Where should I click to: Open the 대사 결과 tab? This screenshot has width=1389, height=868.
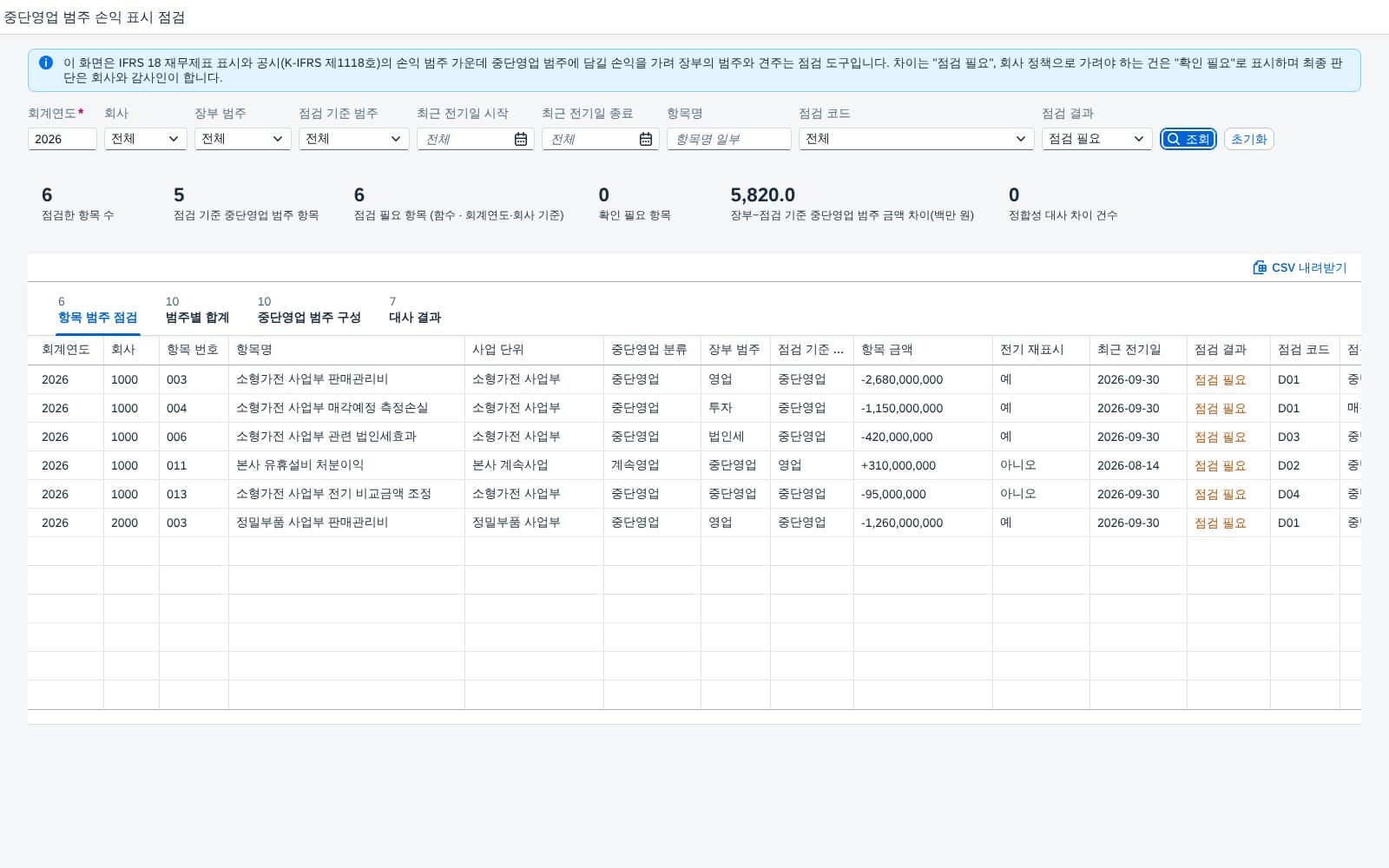click(415, 311)
